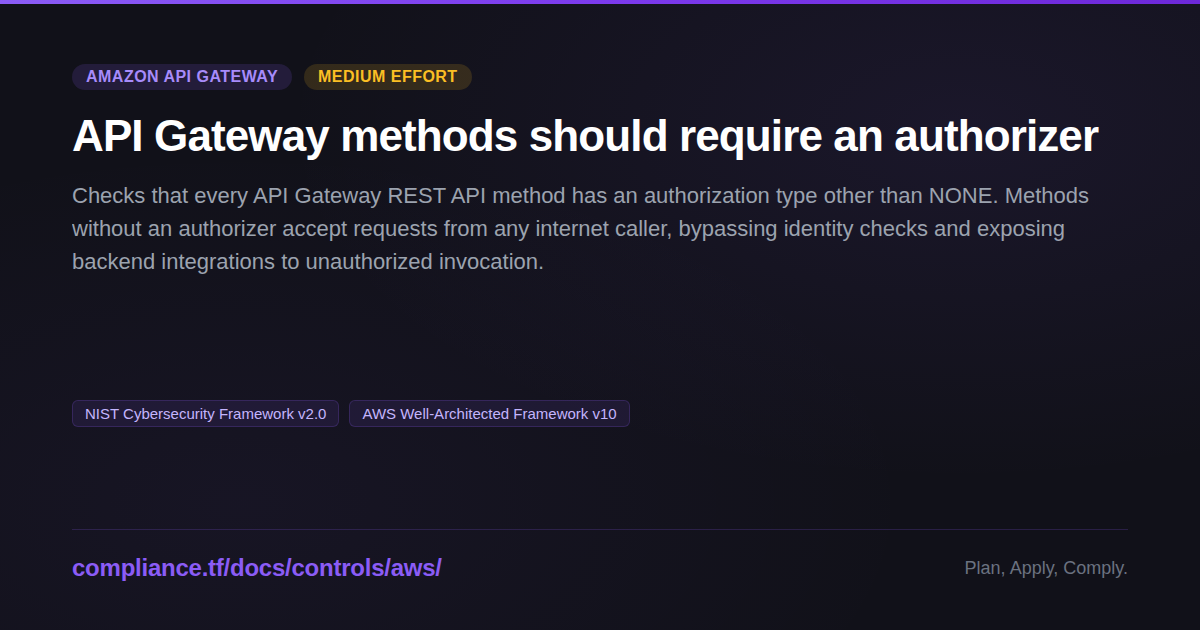Select the AWS Well-Architected Framework v10 tag
The image size is (1200, 630).
[x=489, y=414]
